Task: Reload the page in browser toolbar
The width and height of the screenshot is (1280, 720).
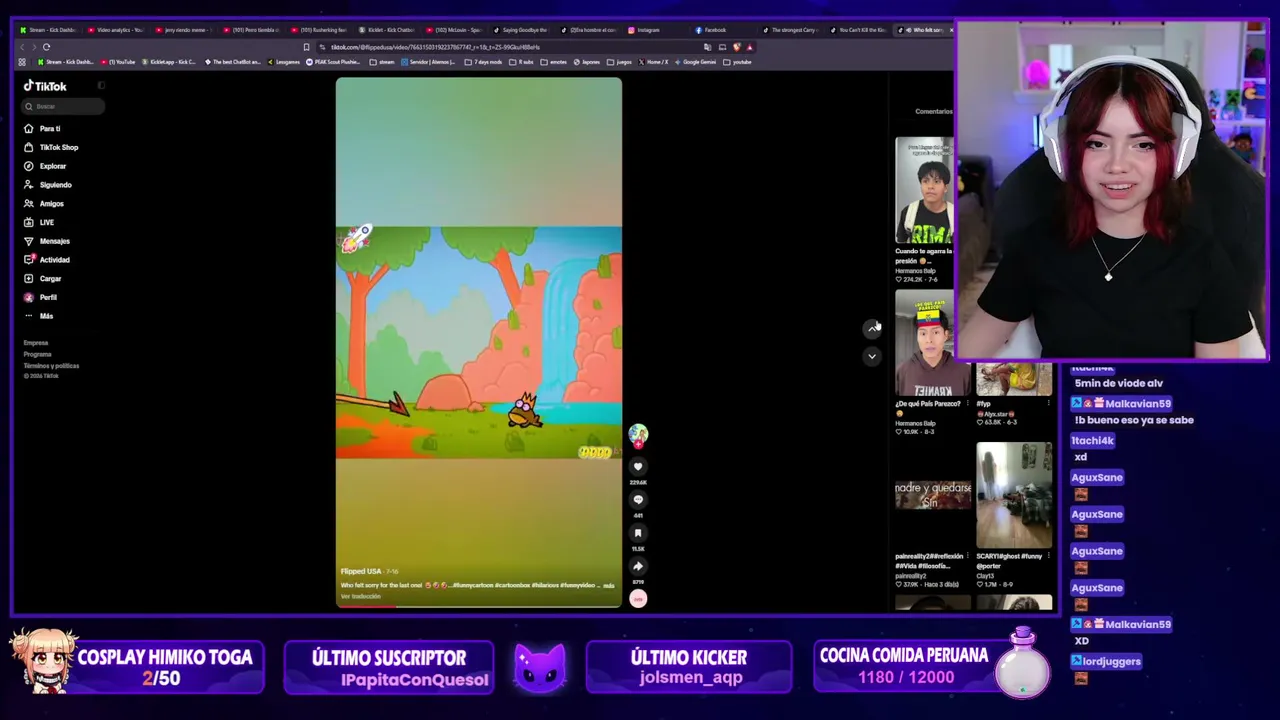Action: tap(46, 47)
